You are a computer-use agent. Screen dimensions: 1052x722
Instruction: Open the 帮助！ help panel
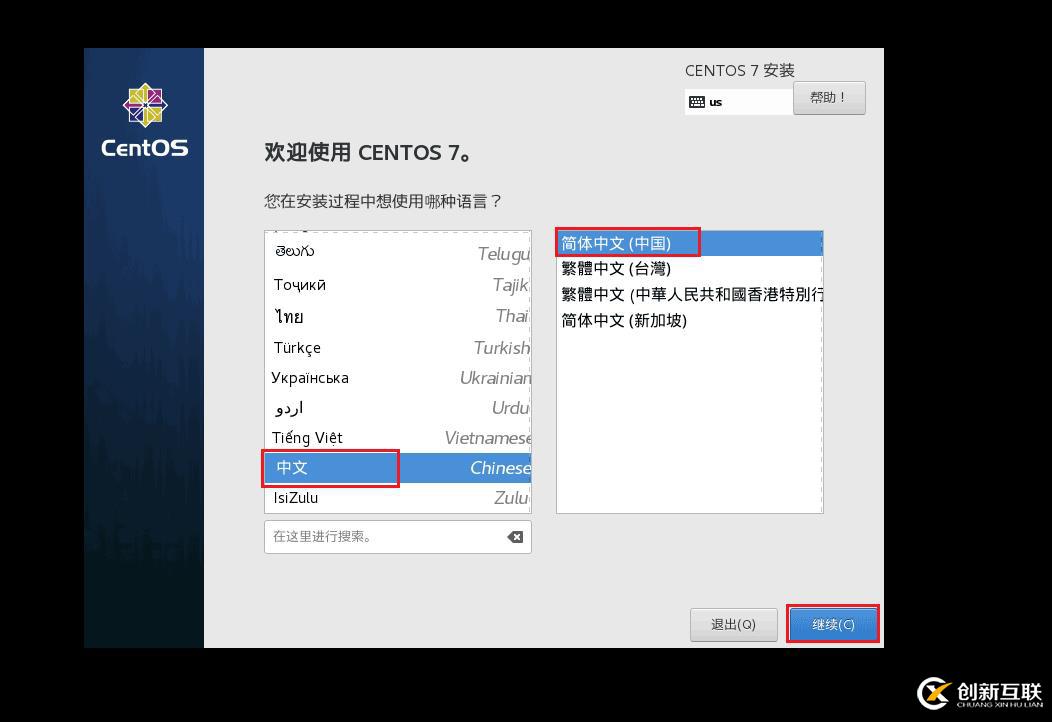pos(829,97)
